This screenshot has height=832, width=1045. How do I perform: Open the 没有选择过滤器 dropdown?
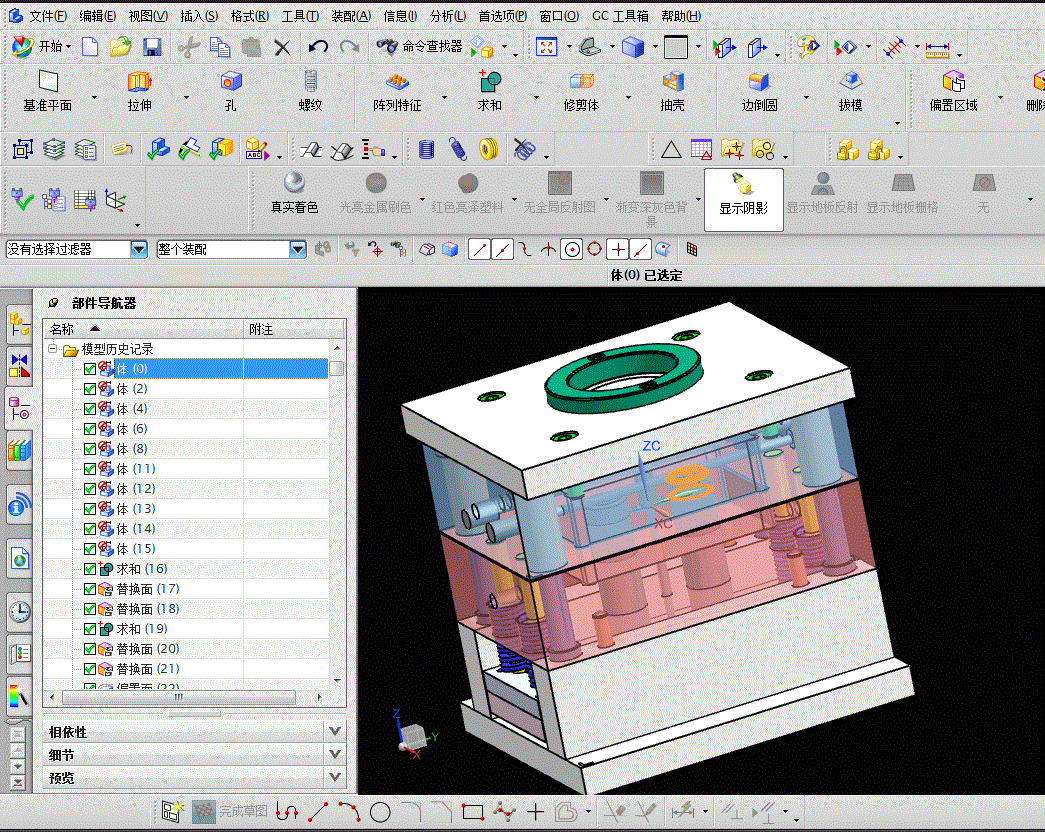coord(139,249)
